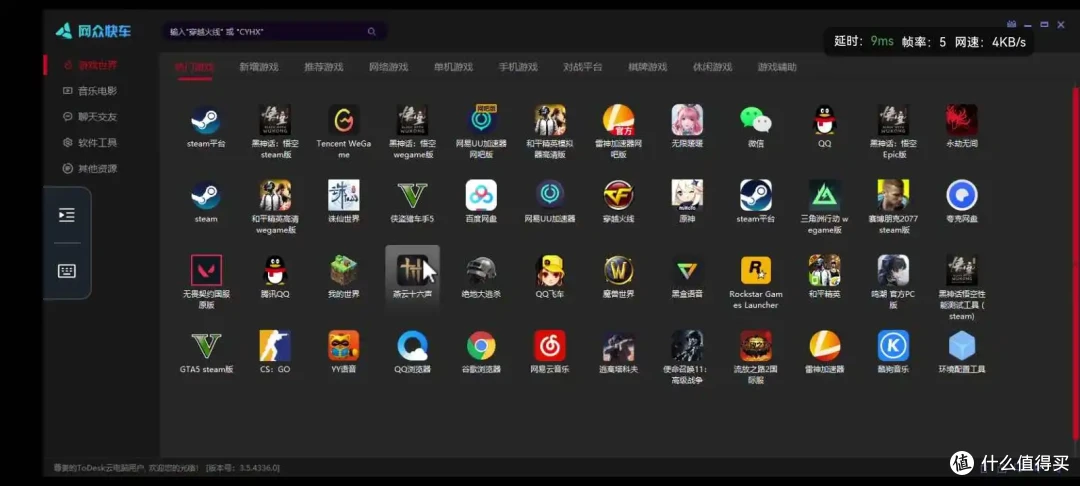Open 酷狗音乐 icon
This screenshot has height=486, width=1080.
893,346
